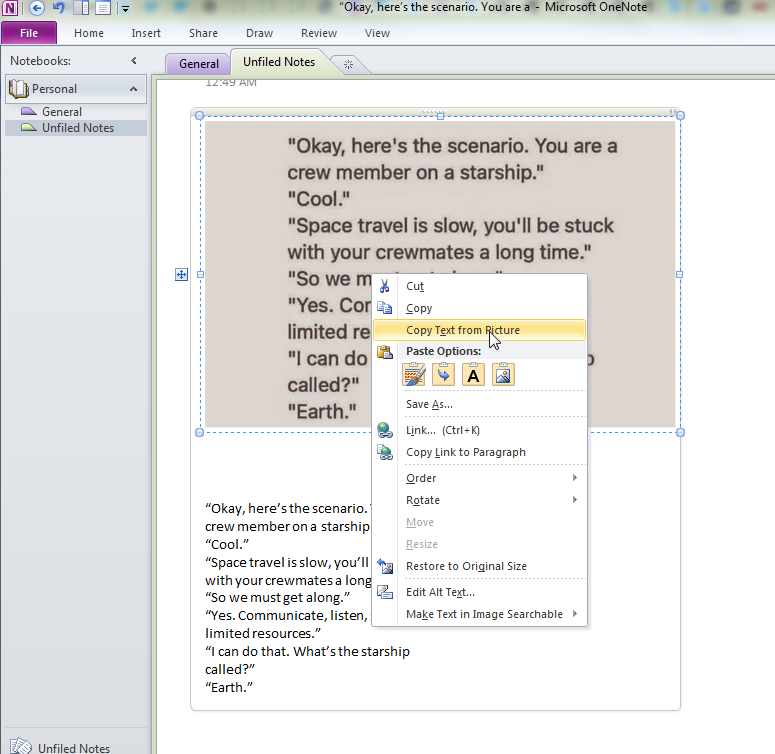Click the Back navigation arrow in the quick access toolbar
Viewport: 775px width, 754px height.
pyautogui.click(x=37, y=8)
